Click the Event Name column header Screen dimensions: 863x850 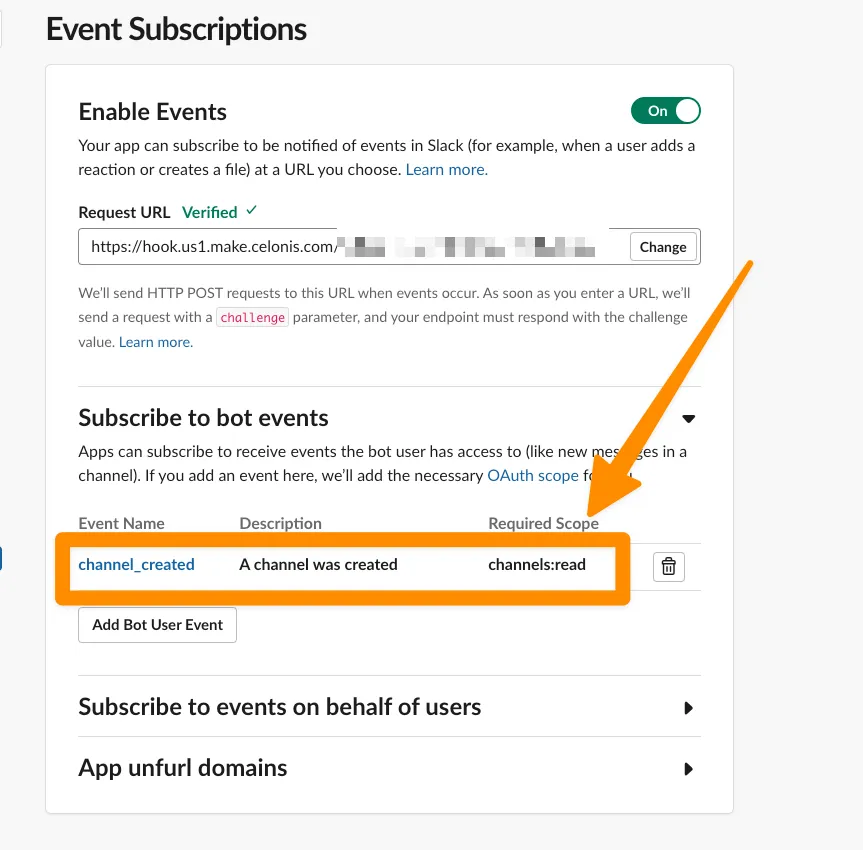click(x=122, y=523)
